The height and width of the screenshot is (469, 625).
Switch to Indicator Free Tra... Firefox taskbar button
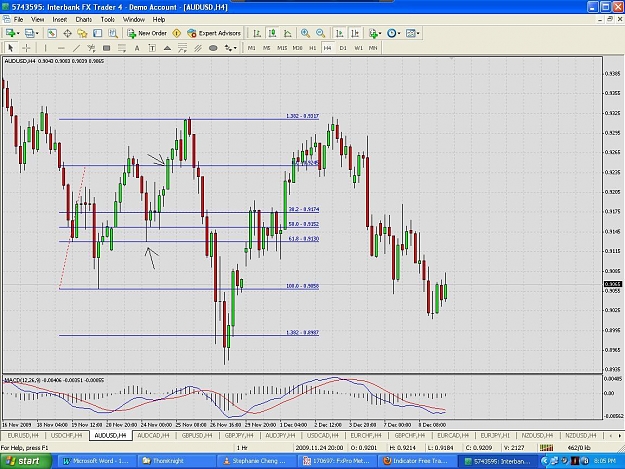pos(417,461)
